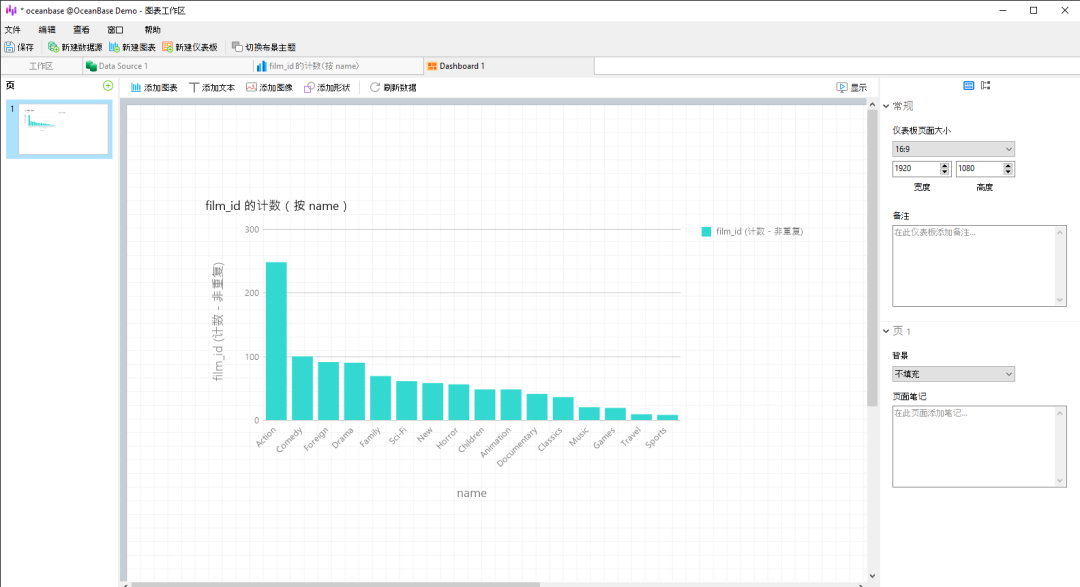Open the 16:9 page size dropdown
The height and width of the screenshot is (587, 1080).
953,149
